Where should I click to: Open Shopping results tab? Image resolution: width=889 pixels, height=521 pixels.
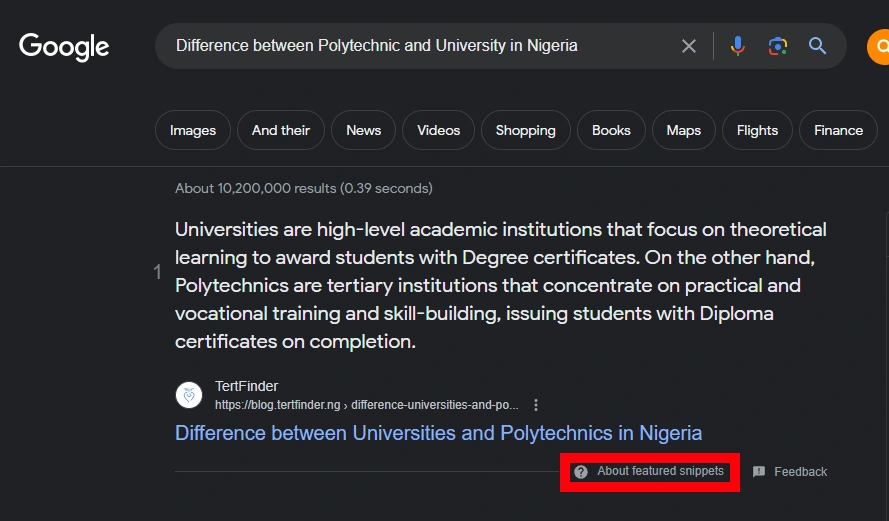[x=526, y=130]
